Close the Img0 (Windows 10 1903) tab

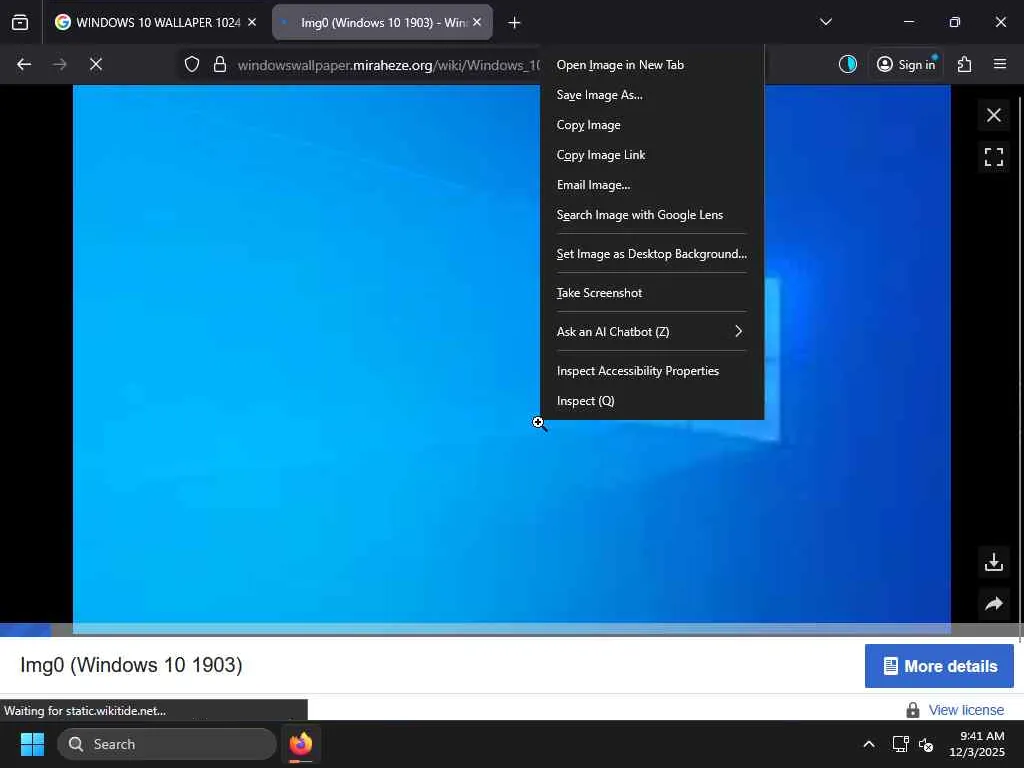pos(477,22)
